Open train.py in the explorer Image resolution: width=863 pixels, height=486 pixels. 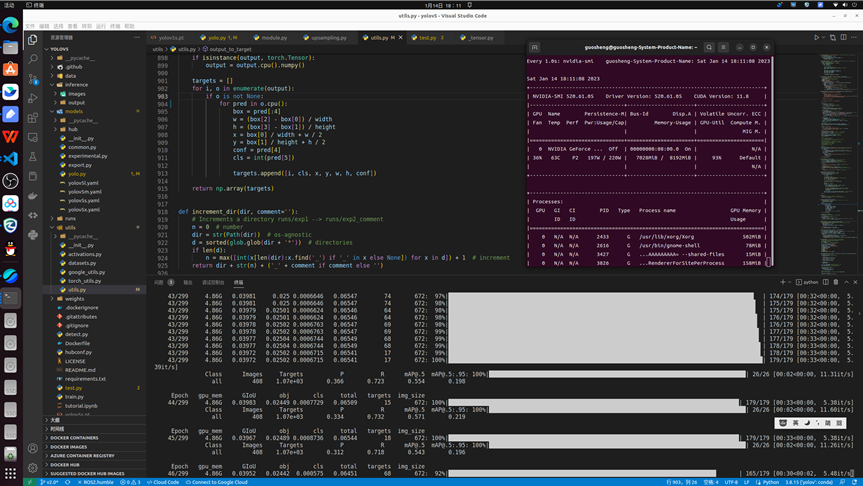tap(74, 397)
